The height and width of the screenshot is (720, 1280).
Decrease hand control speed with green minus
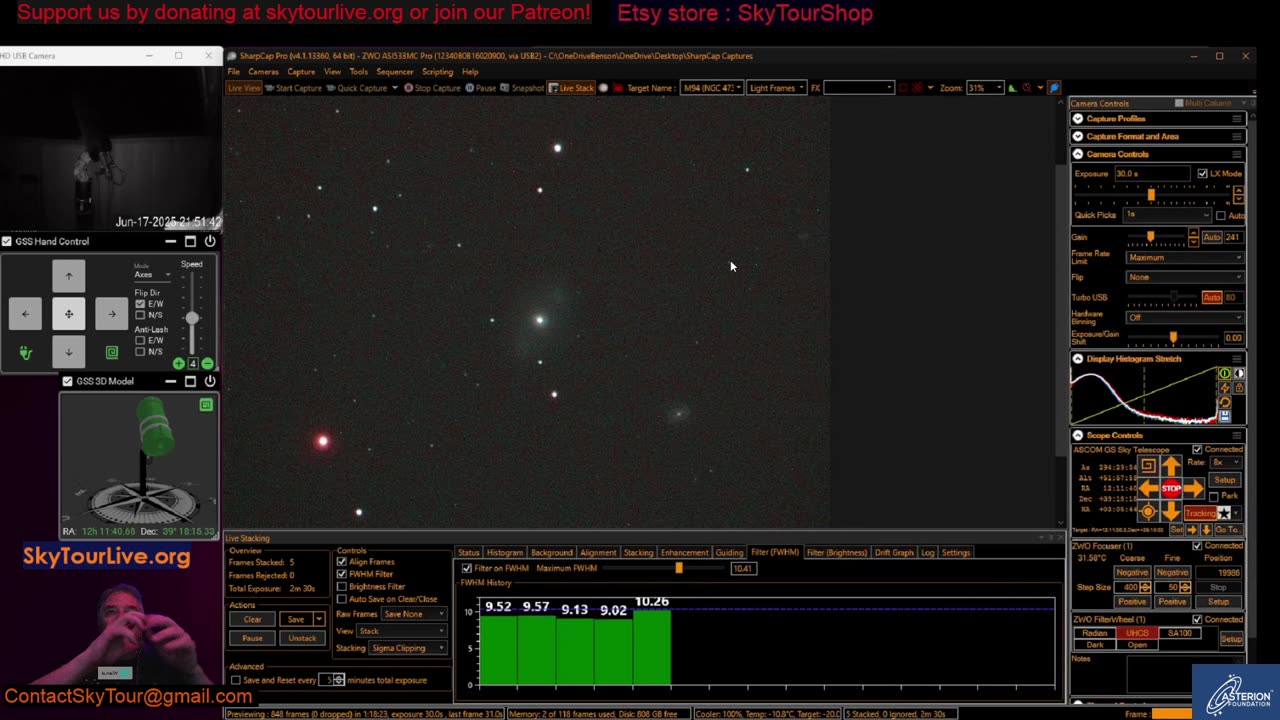pos(207,364)
